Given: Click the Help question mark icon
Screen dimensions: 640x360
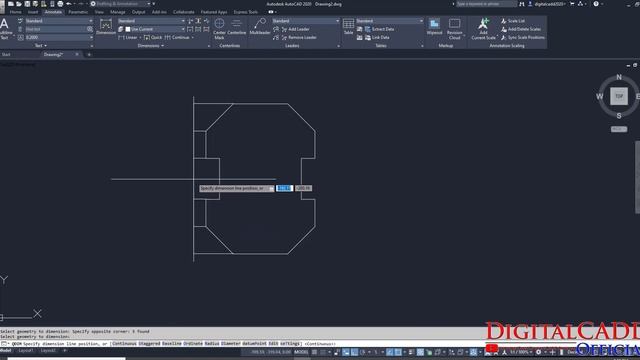Looking at the screenshot, I should [x=596, y=4].
